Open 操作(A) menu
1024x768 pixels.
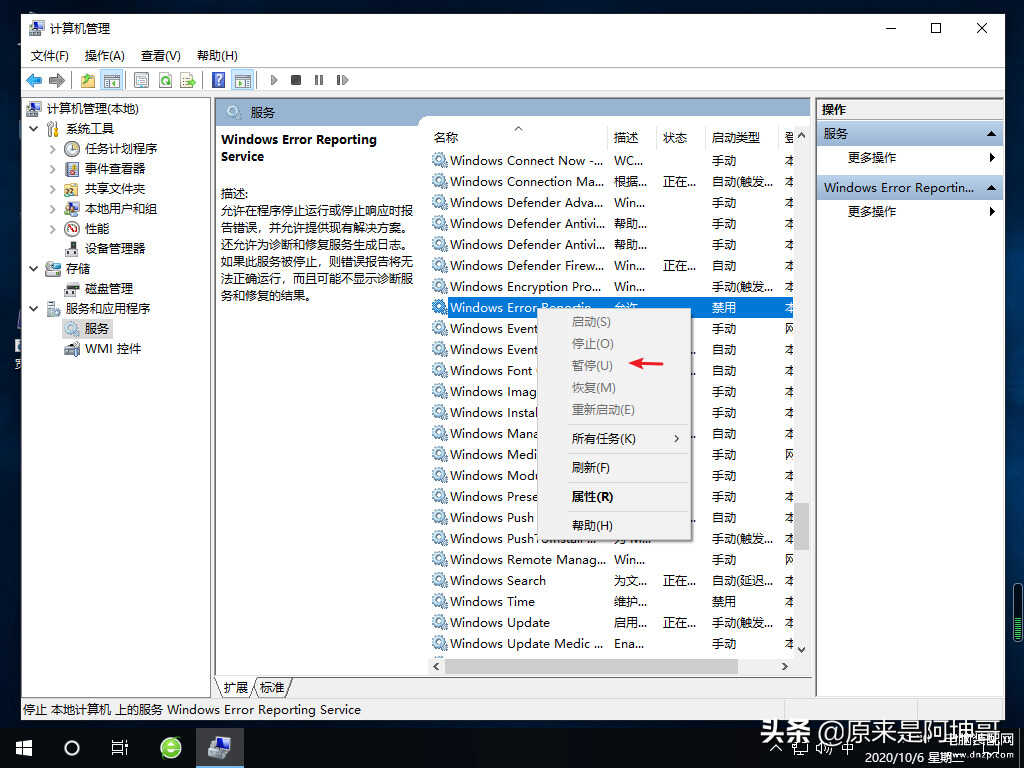104,56
